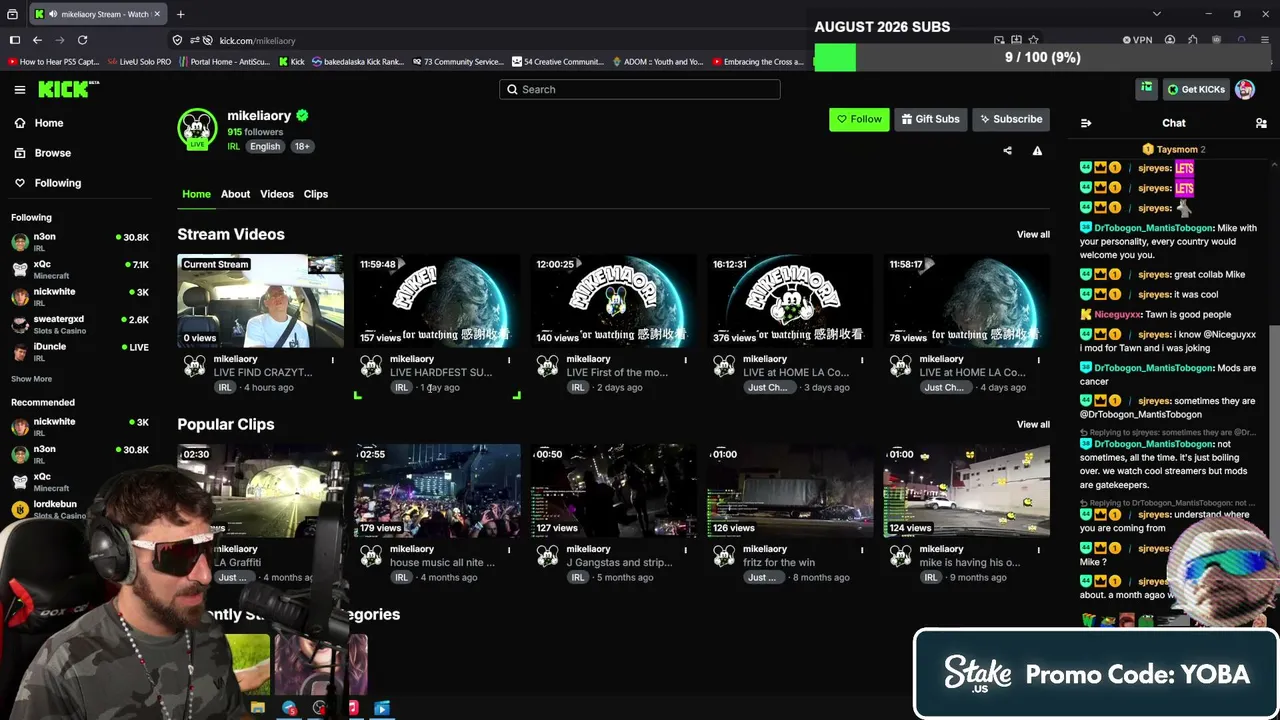Click the English language tag
The height and width of the screenshot is (720, 1280).
[265, 146]
